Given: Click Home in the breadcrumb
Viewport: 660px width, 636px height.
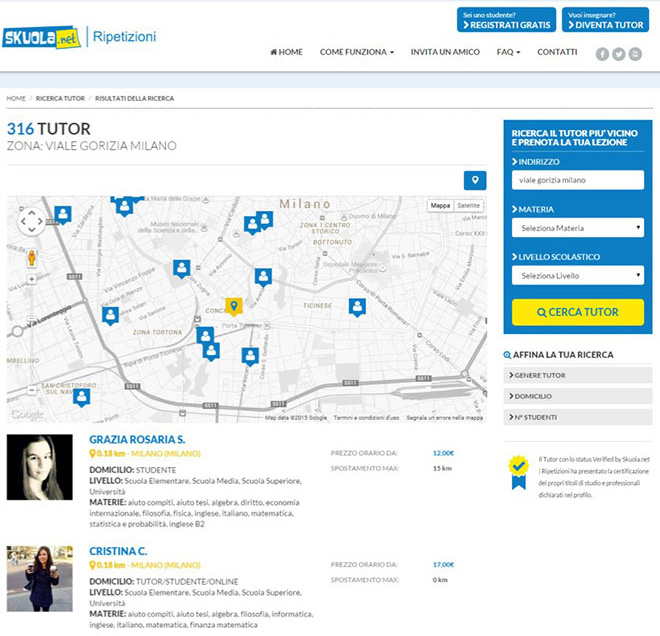Looking at the screenshot, I should [x=16, y=98].
